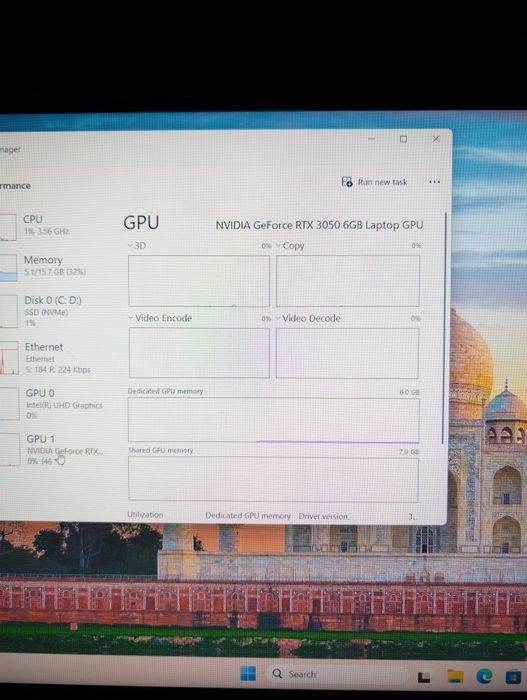Click the 6.0 GB dedicated memory value

coord(409,392)
